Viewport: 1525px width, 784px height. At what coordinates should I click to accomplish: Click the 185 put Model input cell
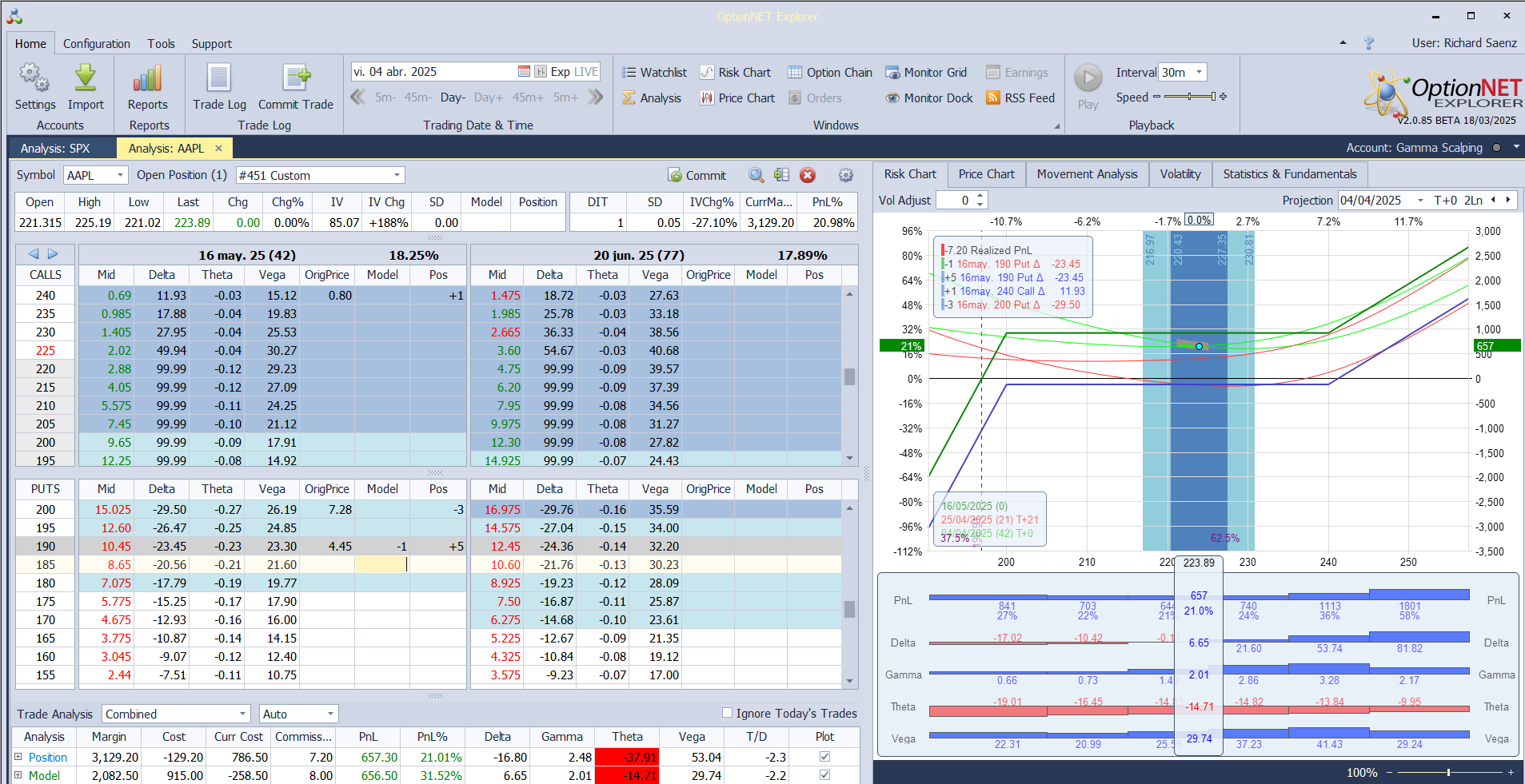(x=382, y=564)
